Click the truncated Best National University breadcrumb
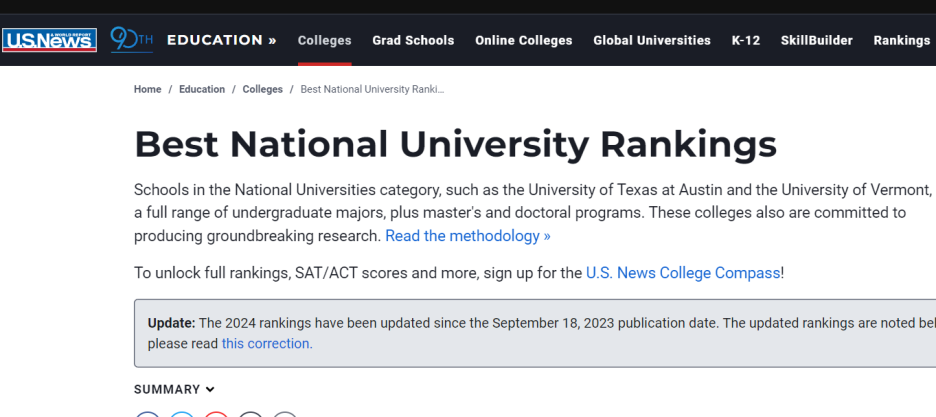 point(372,89)
